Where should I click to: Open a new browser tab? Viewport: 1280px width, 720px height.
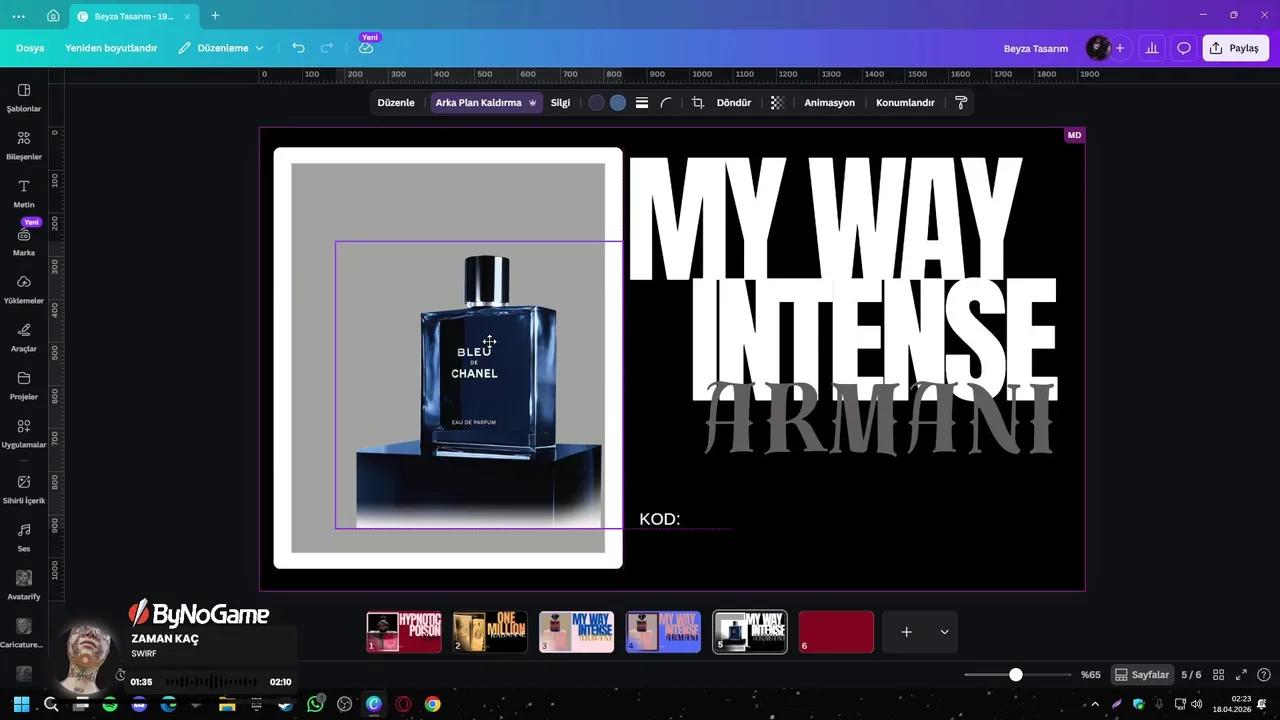[x=215, y=16]
